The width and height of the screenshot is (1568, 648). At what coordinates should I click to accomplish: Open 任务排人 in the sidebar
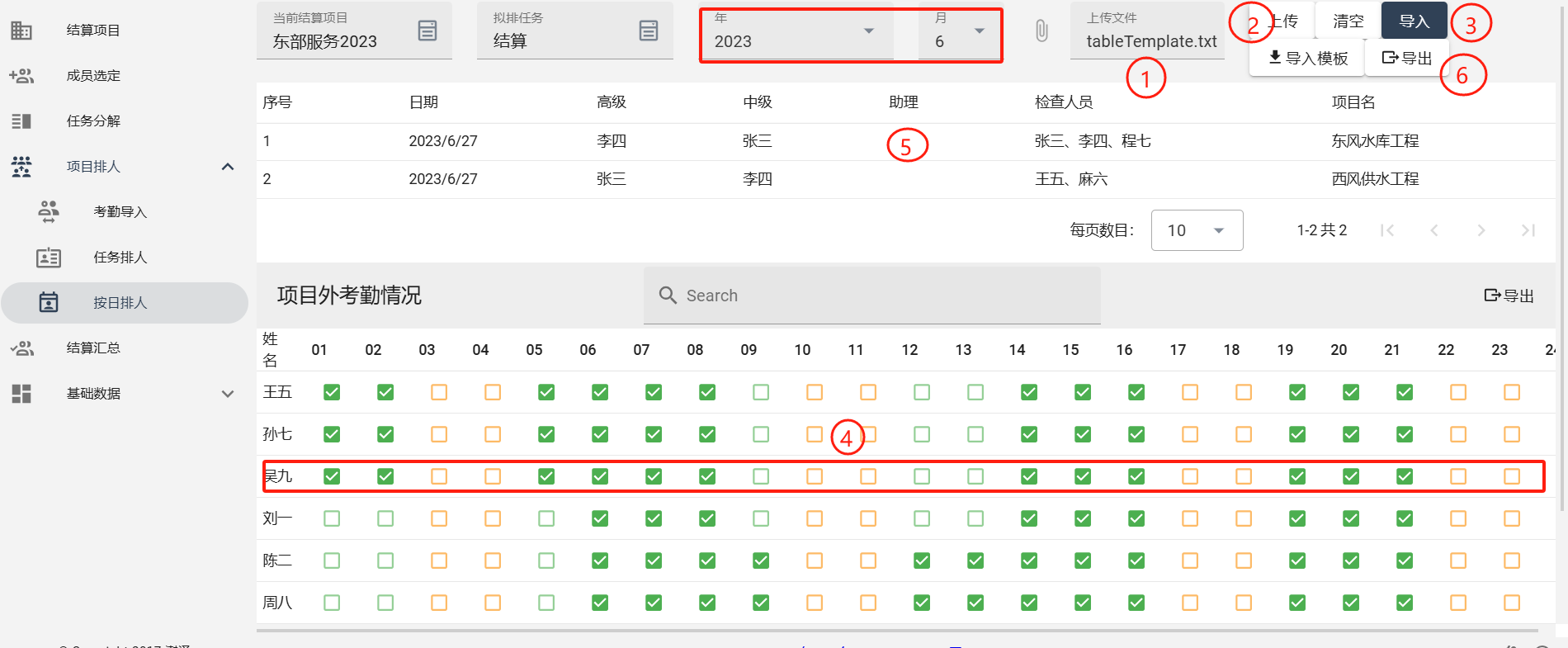tap(120, 258)
